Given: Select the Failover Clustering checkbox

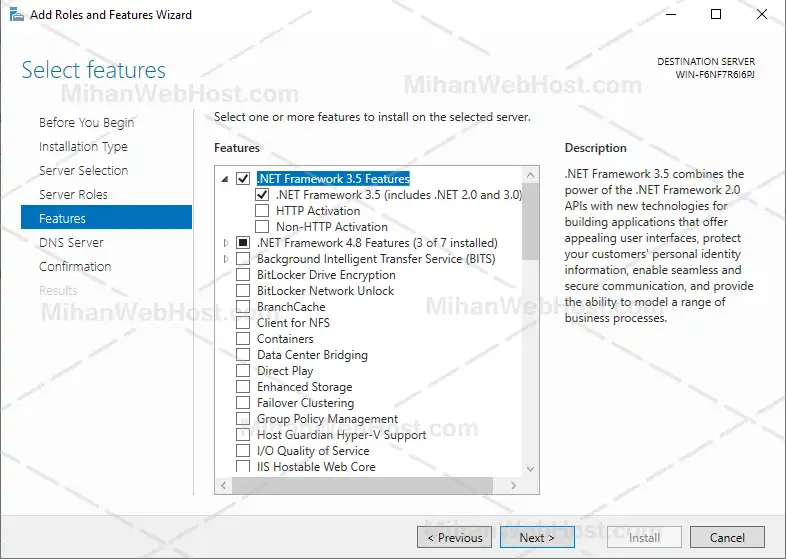Looking at the screenshot, I should tap(243, 403).
